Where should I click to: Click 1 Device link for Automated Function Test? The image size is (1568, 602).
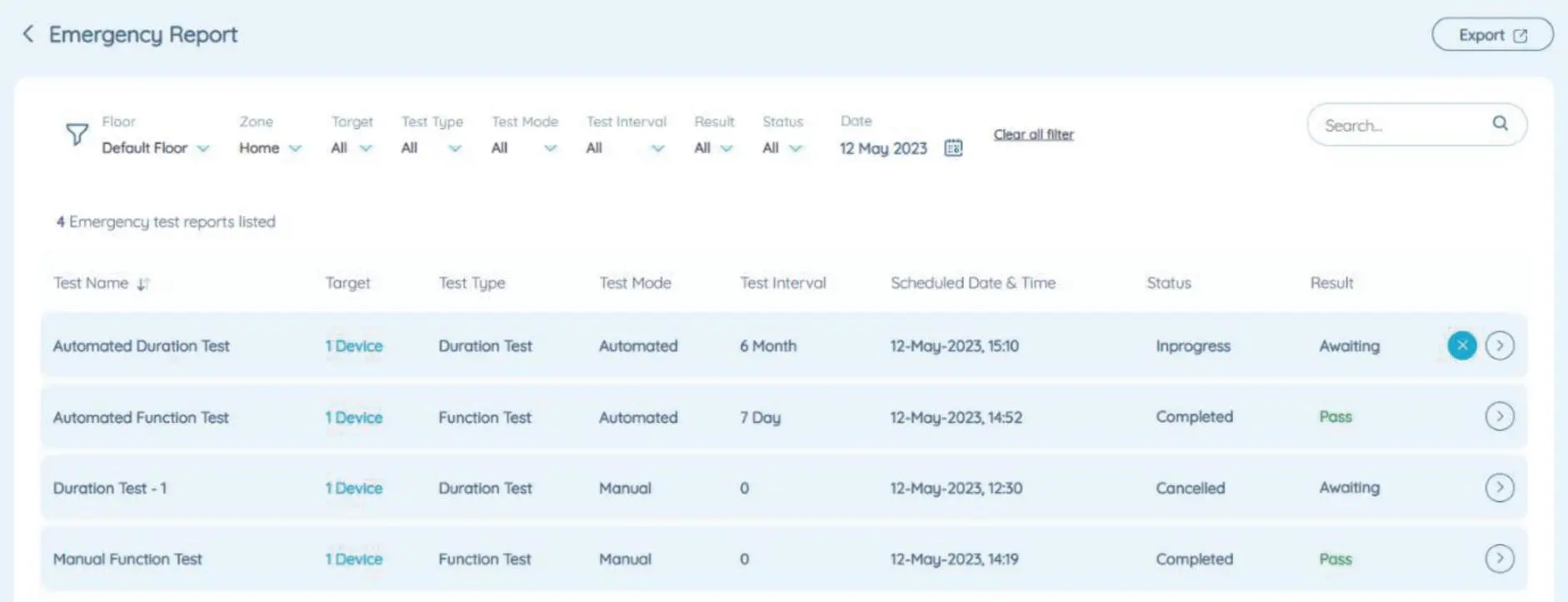point(354,417)
